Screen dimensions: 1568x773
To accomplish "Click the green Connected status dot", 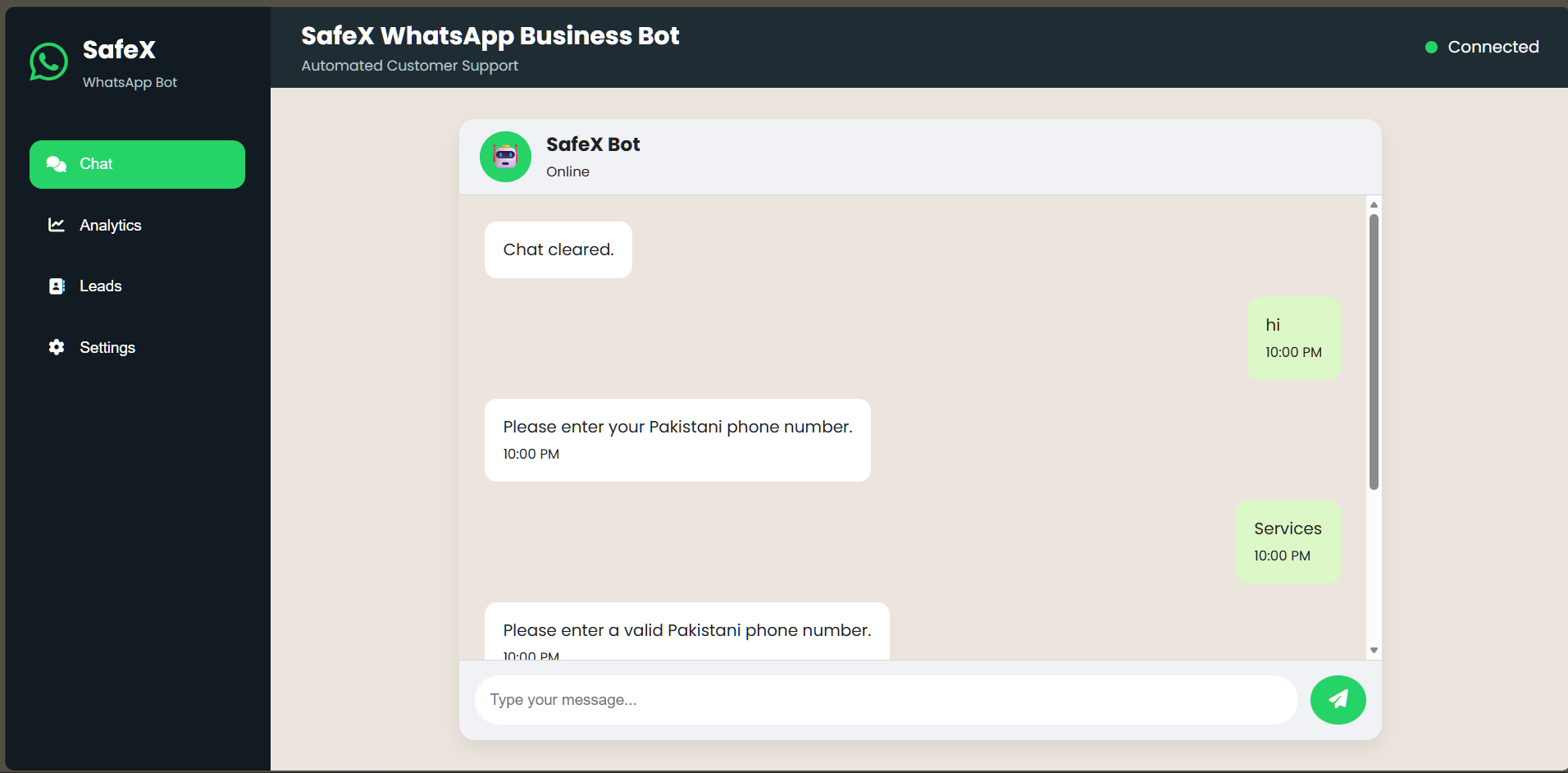I will [1431, 48].
